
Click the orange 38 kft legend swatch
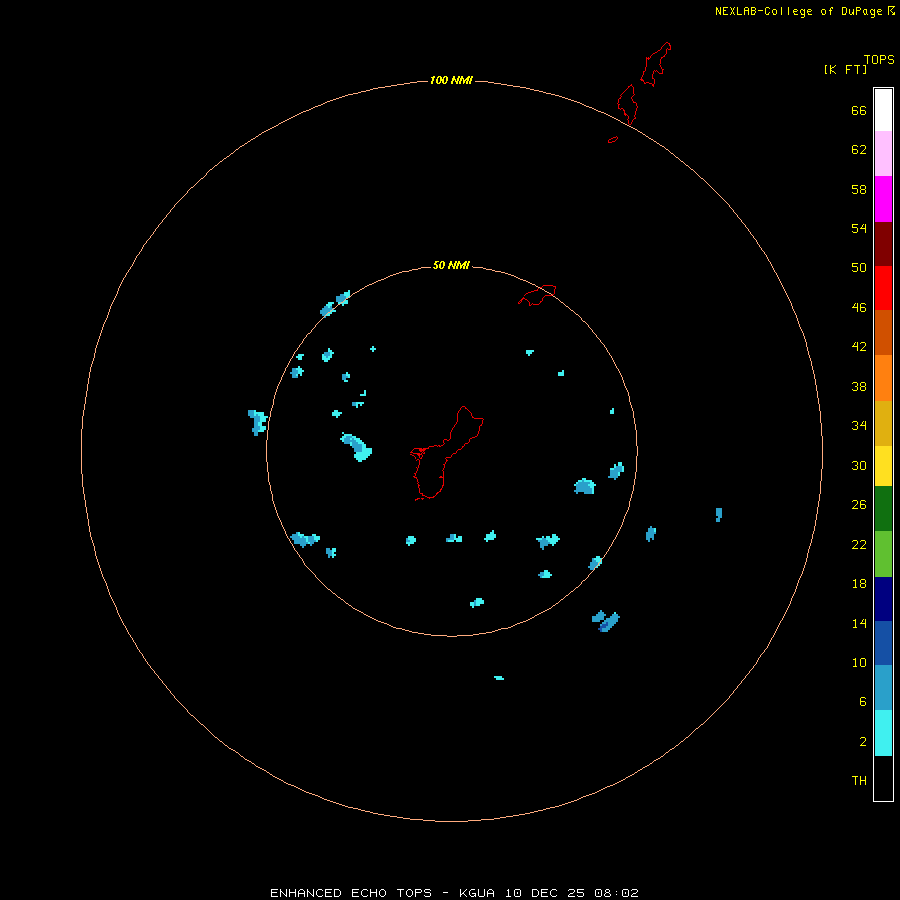click(x=883, y=378)
